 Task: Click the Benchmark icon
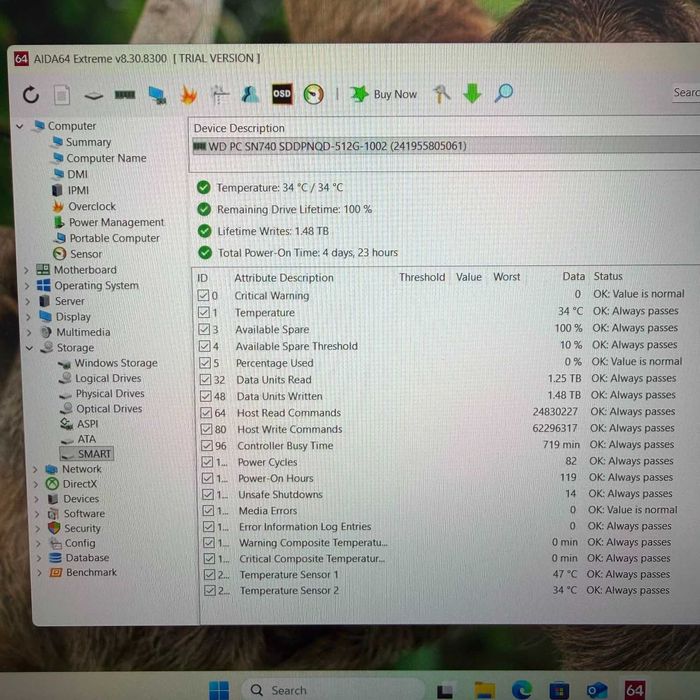click(x=56, y=572)
